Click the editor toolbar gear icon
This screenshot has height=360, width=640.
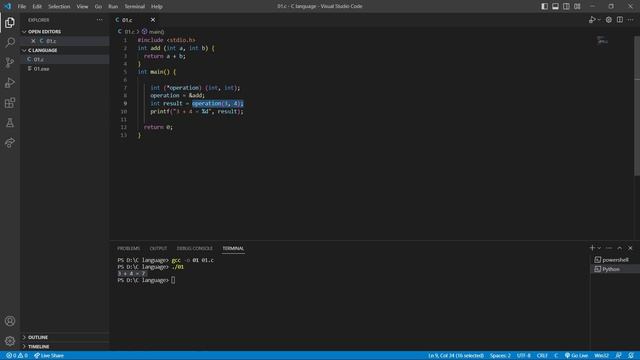[x=609, y=20]
